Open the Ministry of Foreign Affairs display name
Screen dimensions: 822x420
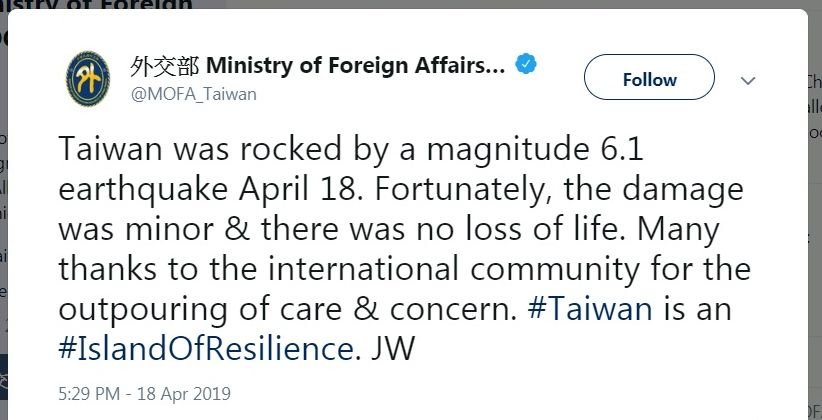(355, 66)
